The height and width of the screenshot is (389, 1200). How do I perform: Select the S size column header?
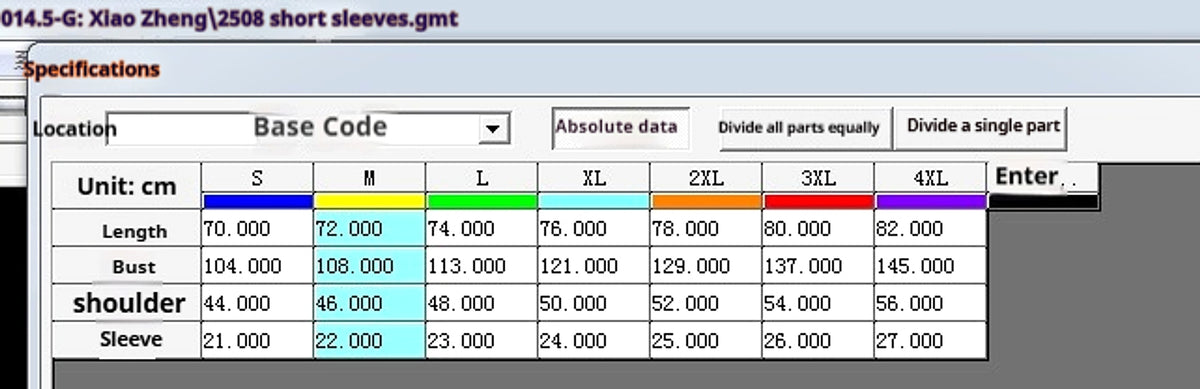pyautogui.click(x=257, y=178)
